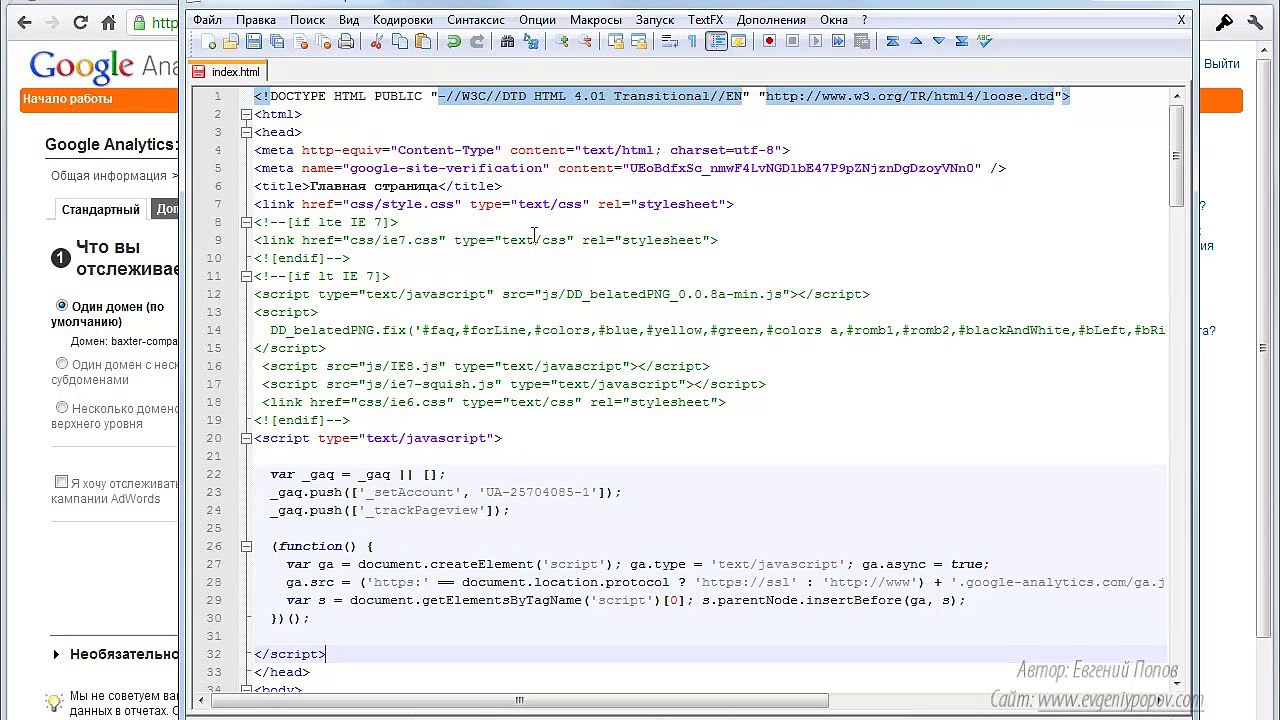Click the 'Начало работы' link
The height and width of the screenshot is (720, 1280).
(68, 99)
